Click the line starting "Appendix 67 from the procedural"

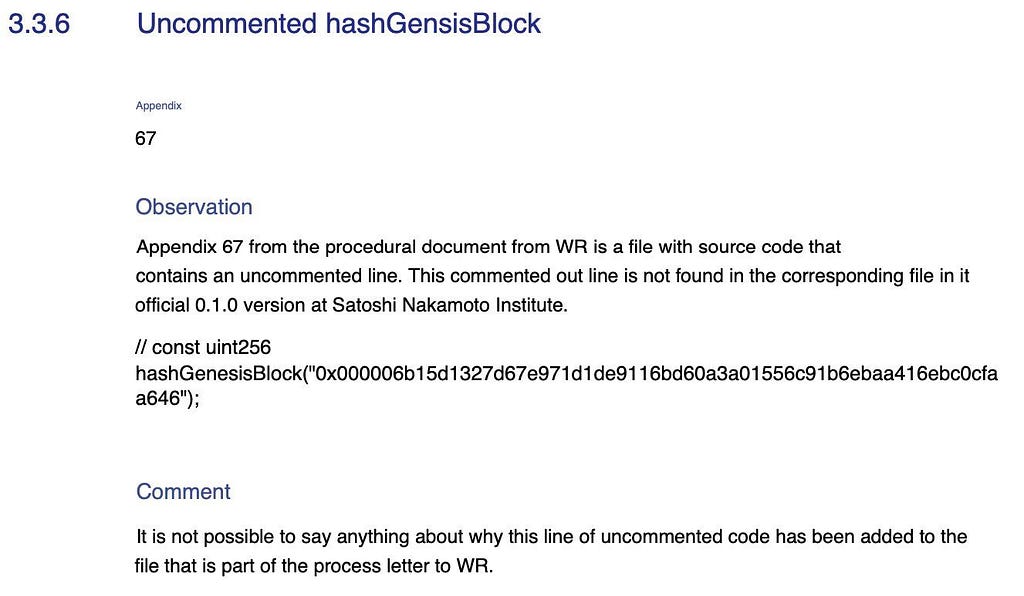488,246
